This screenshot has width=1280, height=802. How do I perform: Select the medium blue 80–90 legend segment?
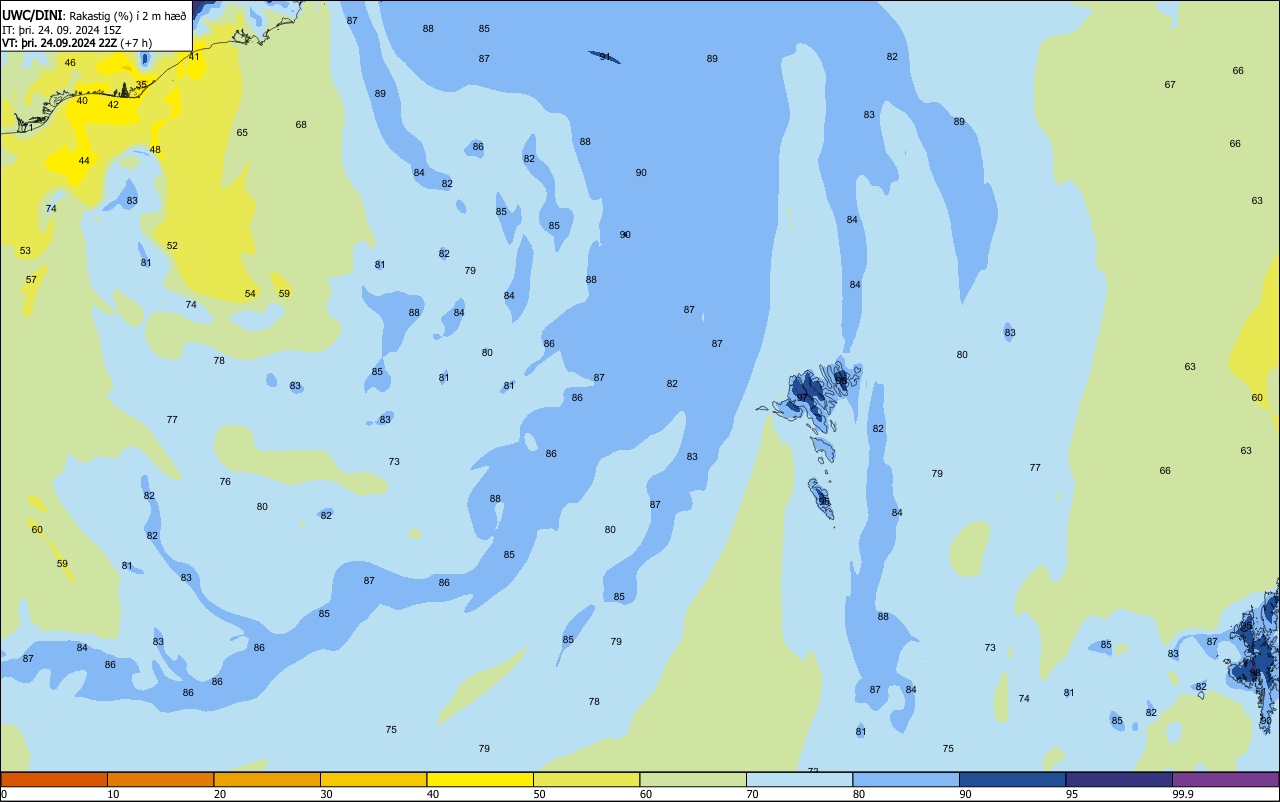point(906,779)
